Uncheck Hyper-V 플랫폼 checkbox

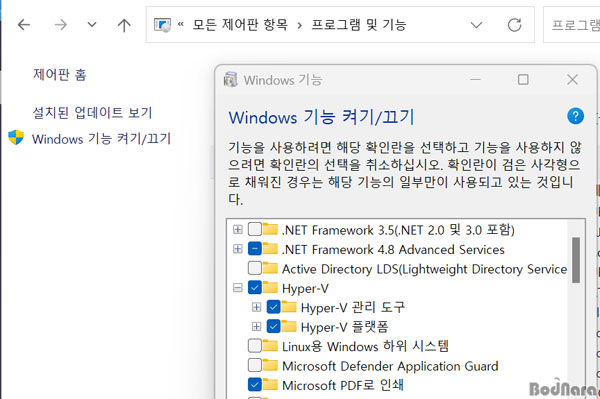pos(274,326)
